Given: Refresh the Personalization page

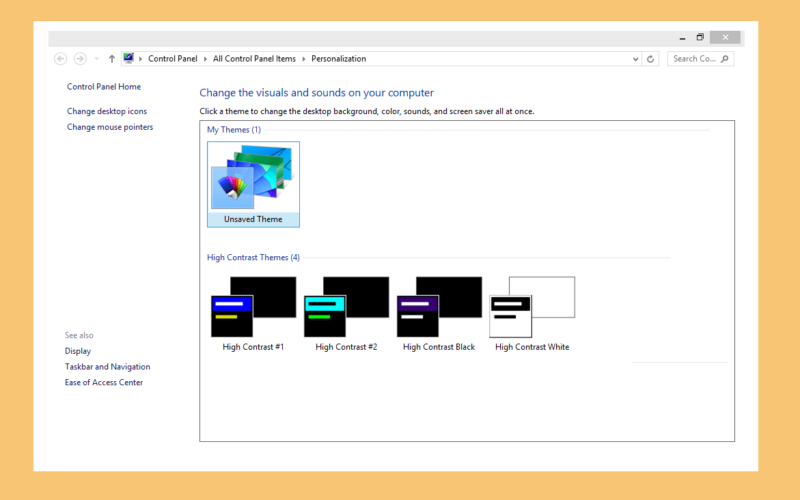Looking at the screenshot, I should 651,59.
